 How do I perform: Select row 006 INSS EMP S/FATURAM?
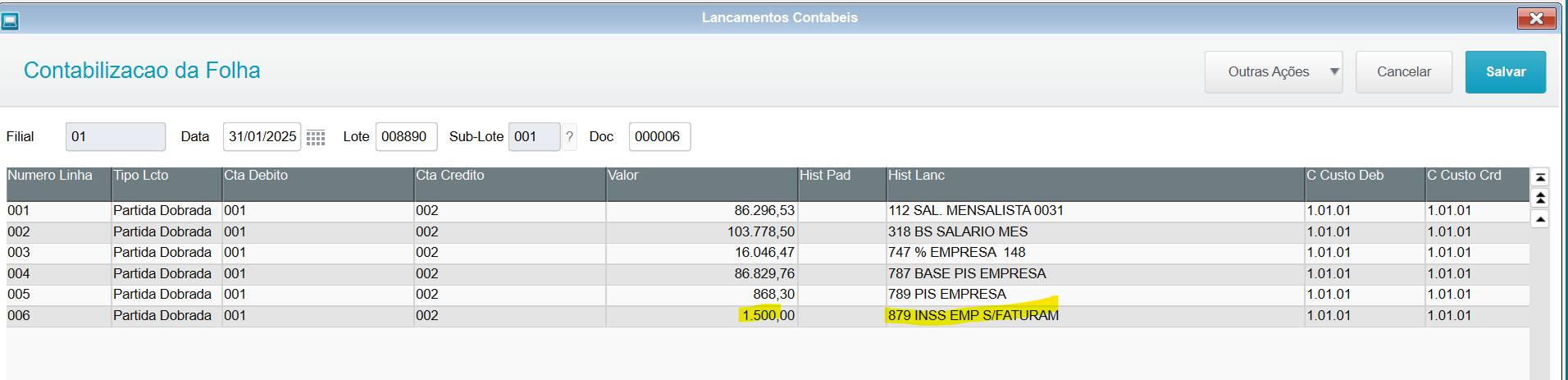click(x=973, y=316)
